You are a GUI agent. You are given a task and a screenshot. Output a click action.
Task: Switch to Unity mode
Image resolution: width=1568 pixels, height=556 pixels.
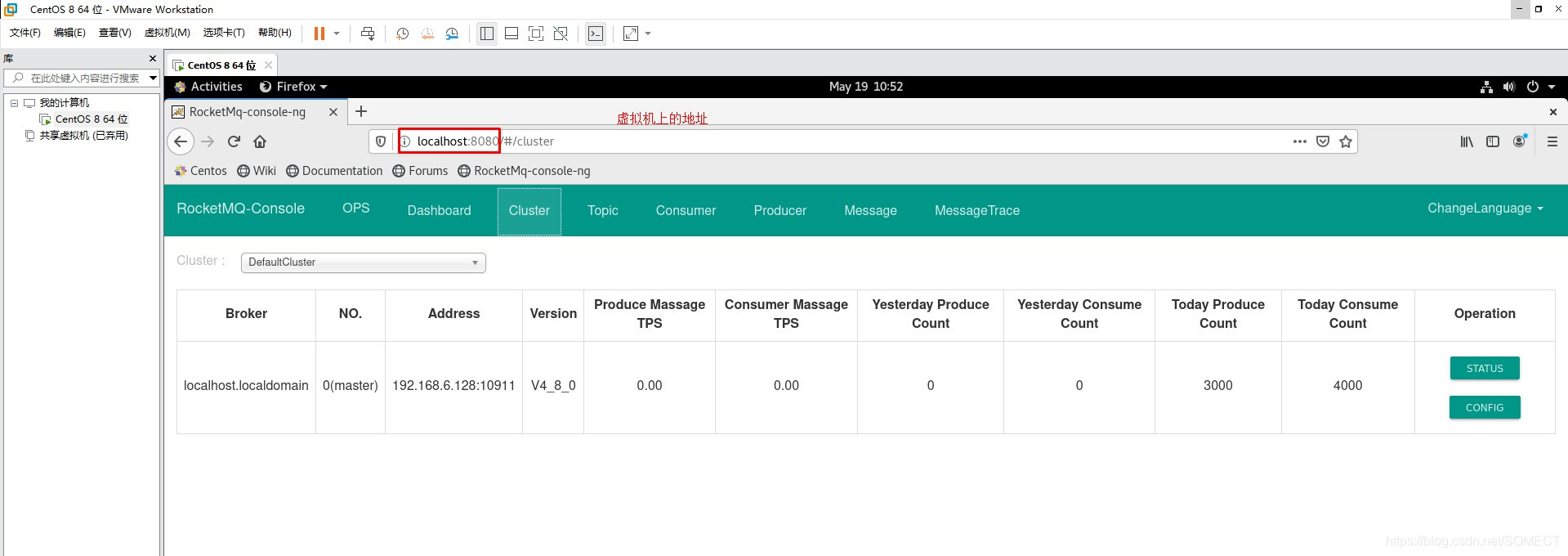tap(561, 34)
